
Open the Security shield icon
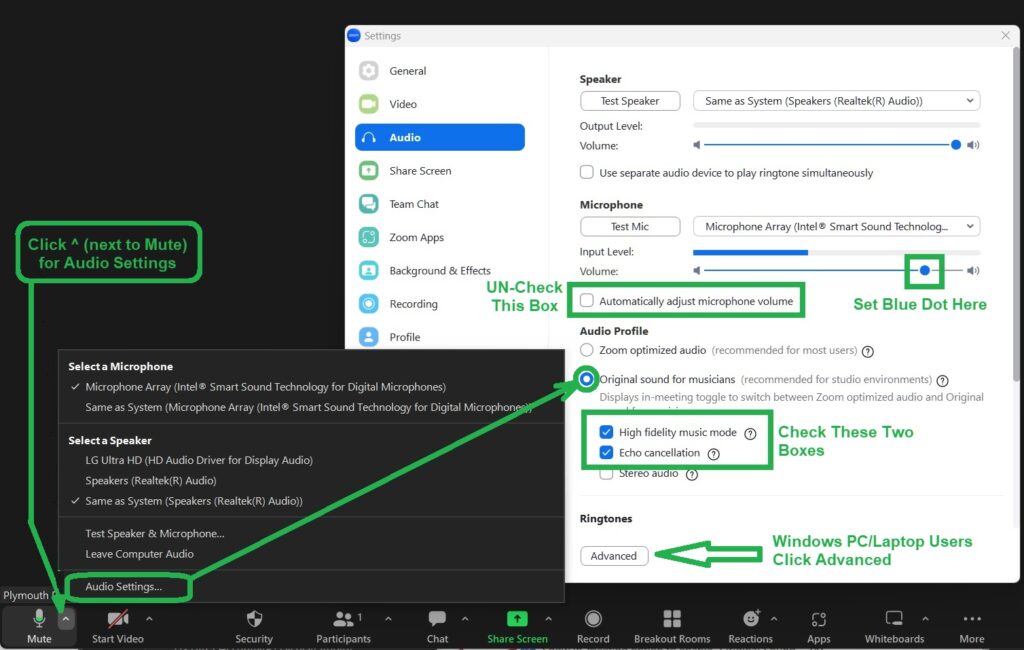click(x=254, y=618)
